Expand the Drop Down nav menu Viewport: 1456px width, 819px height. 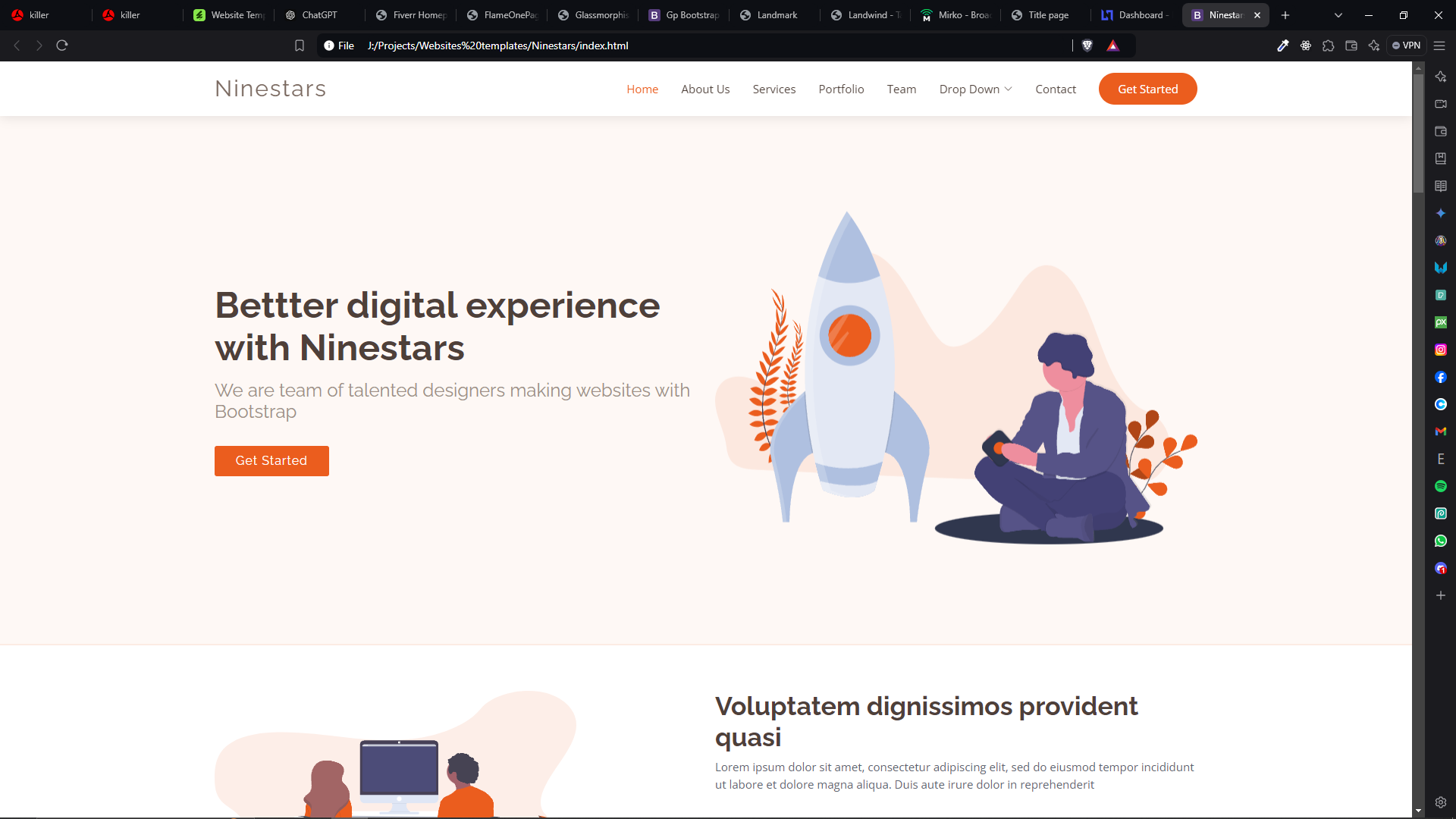[x=975, y=89]
